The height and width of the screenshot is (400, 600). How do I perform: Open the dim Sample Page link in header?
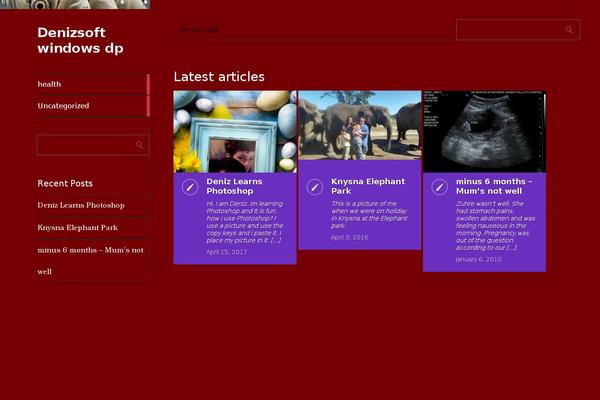(x=199, y=29)
